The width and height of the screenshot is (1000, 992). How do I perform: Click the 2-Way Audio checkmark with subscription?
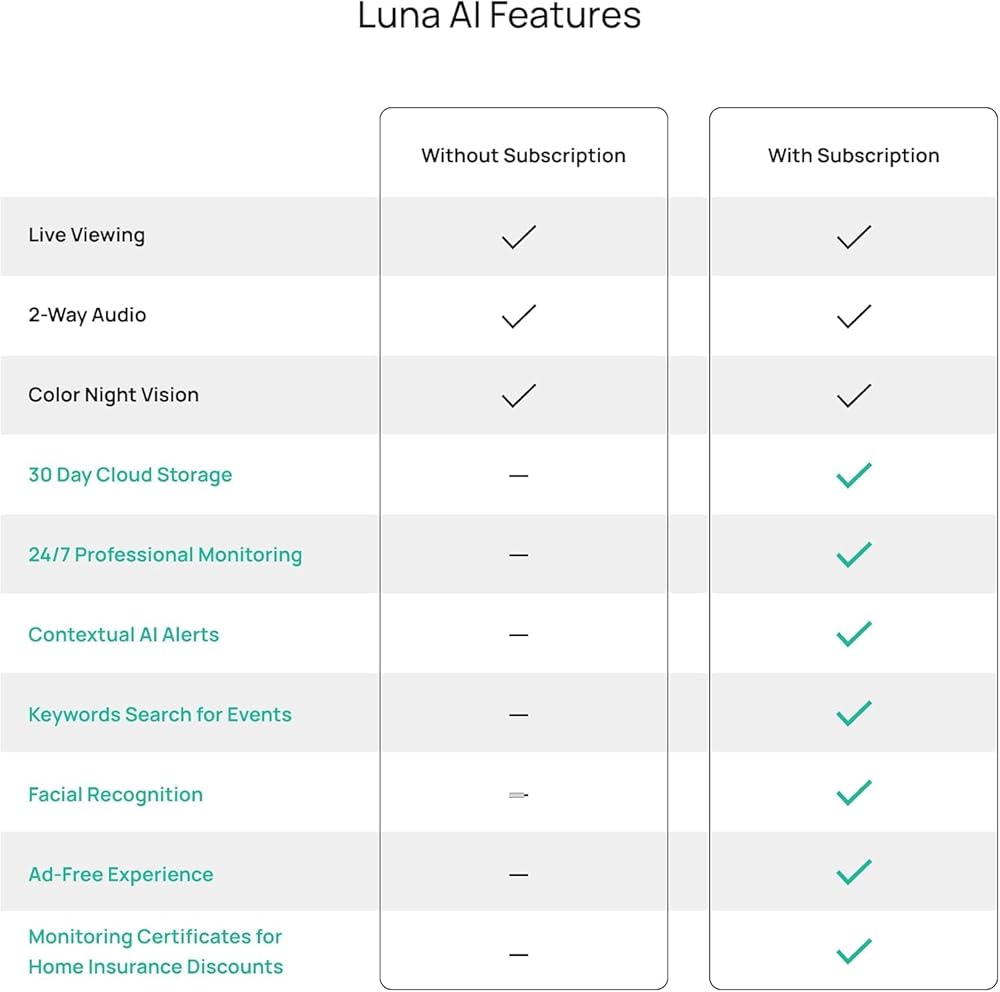pos(853,316)
